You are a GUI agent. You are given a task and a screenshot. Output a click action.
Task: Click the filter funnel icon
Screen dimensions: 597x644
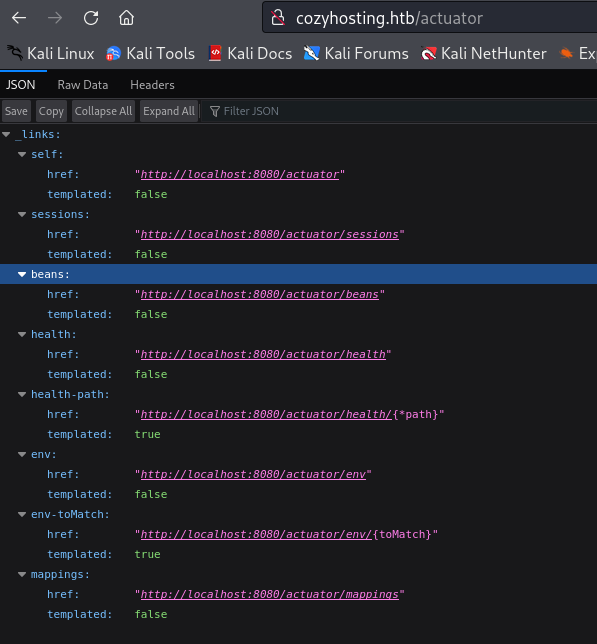pos(214,111)
